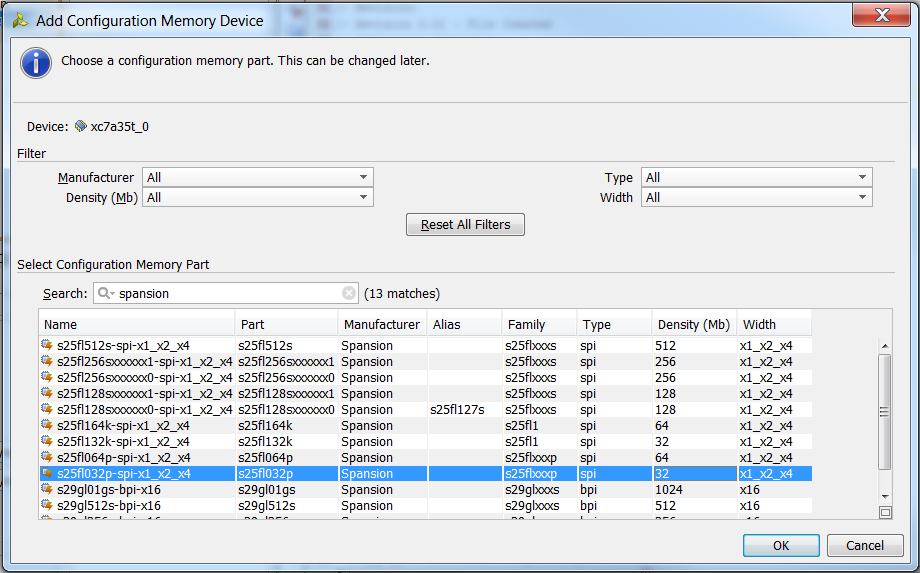Select the s25fl256sxxxxxx1-spi-x1_x2_x4 row
The height and width of the screenshot is (573, 920).
click(x=426, y=361)
